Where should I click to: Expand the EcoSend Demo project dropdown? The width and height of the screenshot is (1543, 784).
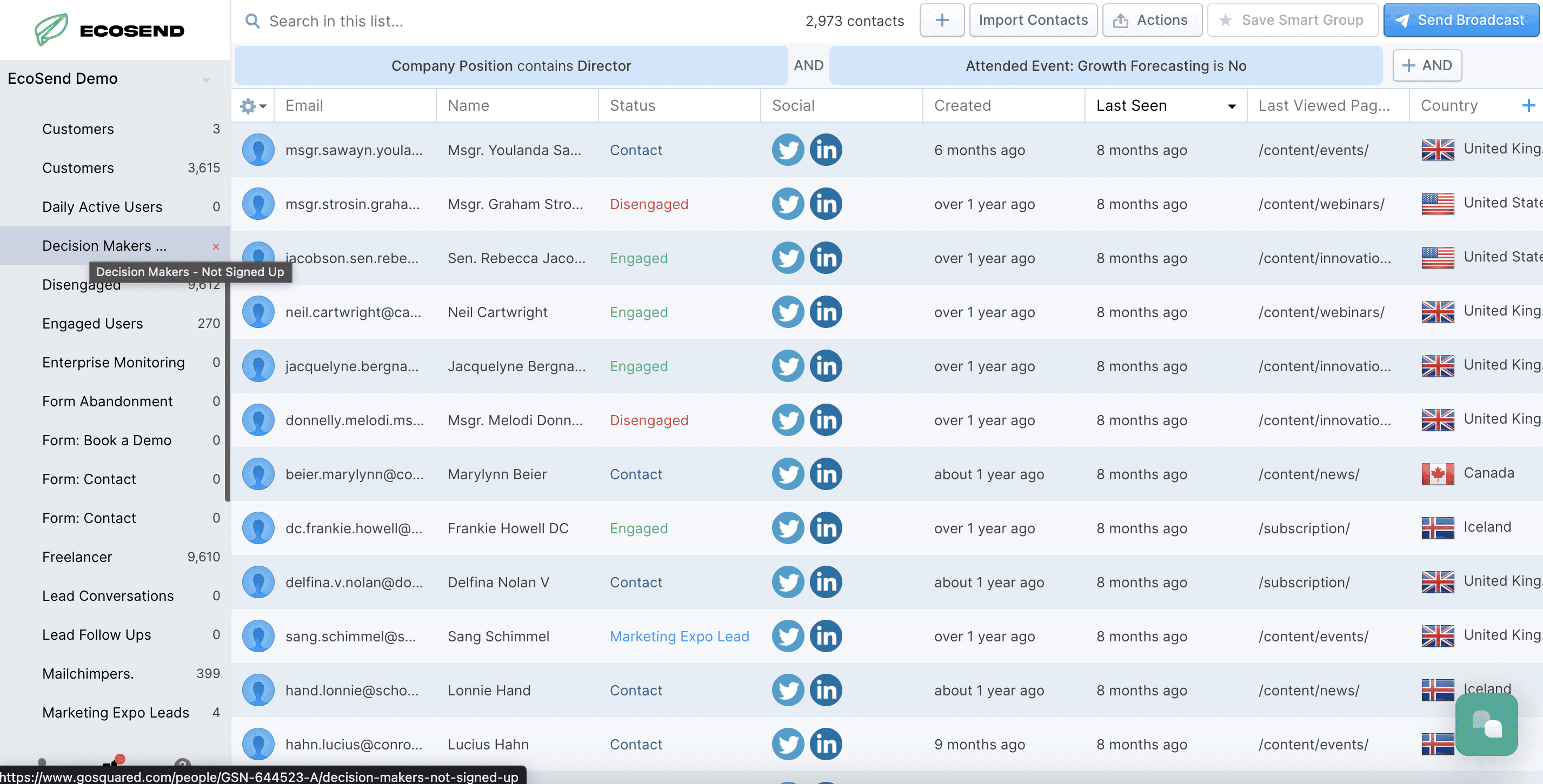coord(206,79)
